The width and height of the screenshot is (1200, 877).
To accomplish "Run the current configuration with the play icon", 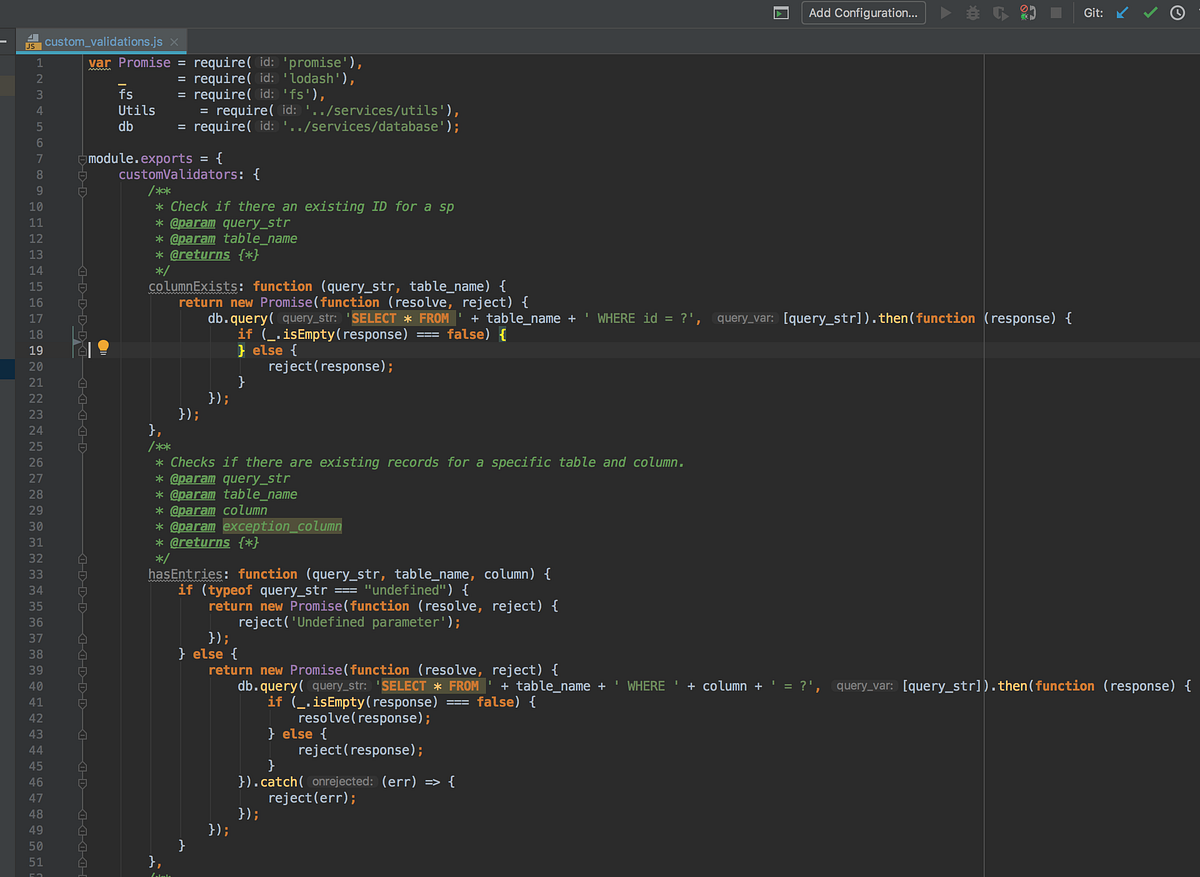I will (944, 13).
